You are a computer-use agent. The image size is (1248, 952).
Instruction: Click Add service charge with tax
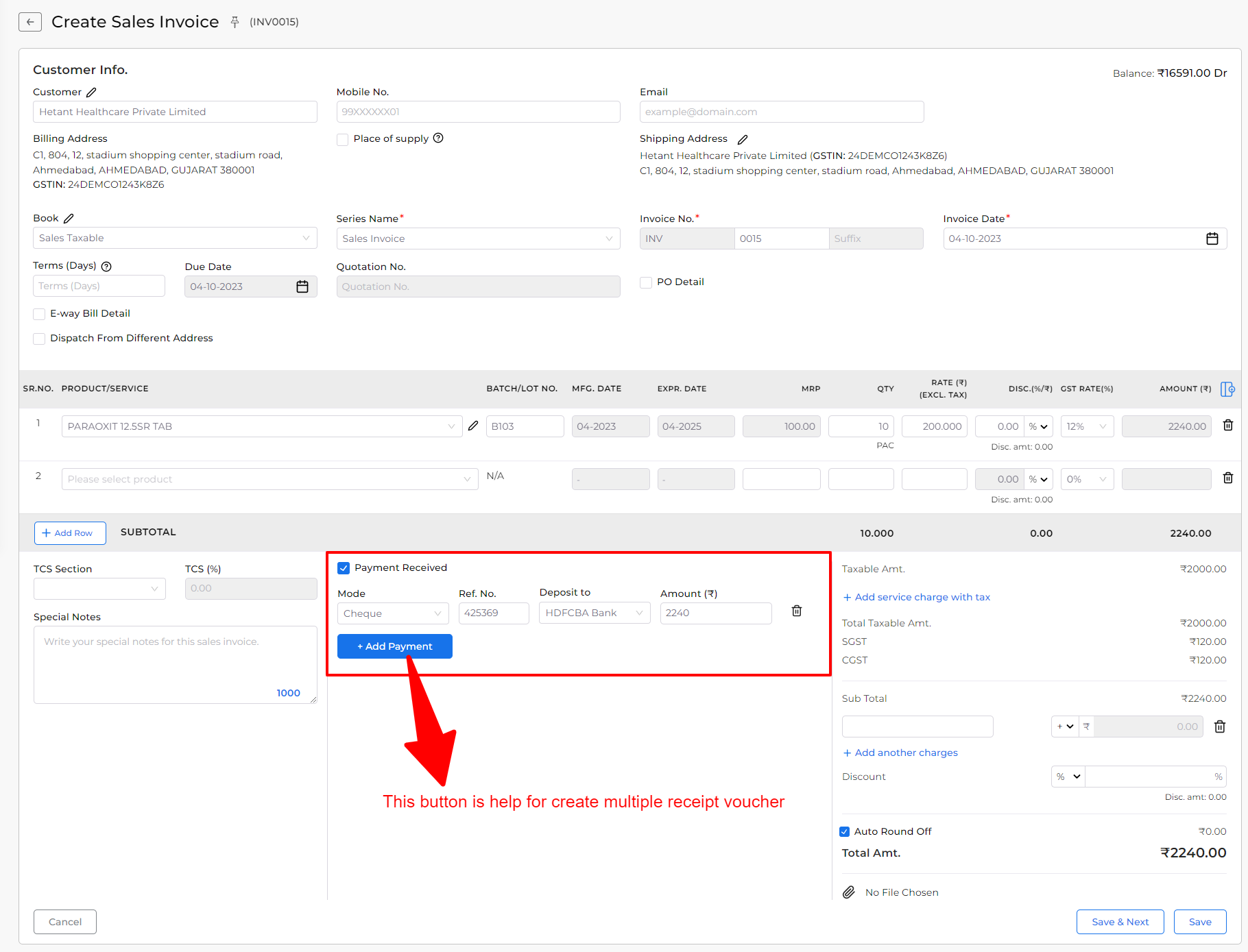pyautogui.click(x=917, y=597)
